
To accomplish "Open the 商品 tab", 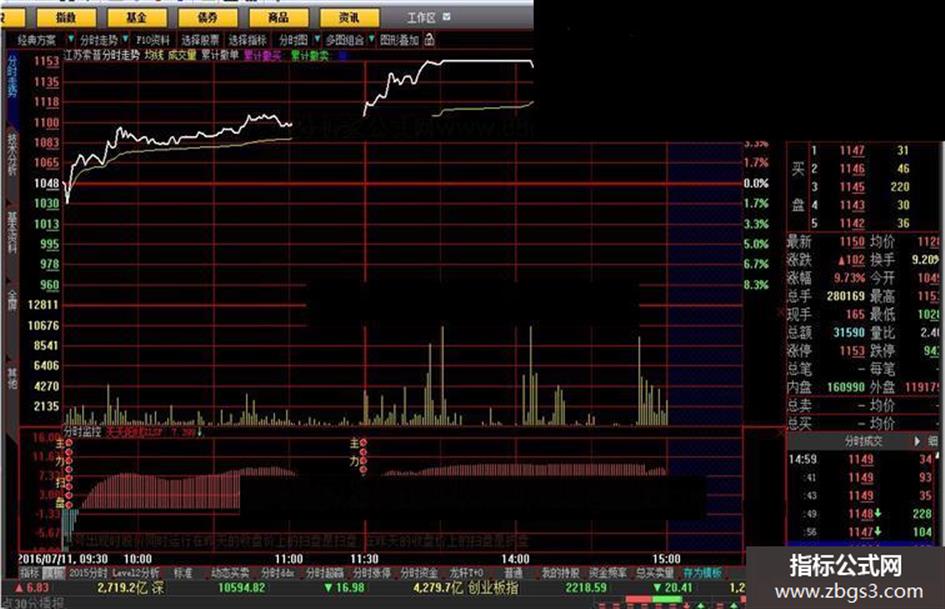I will 278,17.
